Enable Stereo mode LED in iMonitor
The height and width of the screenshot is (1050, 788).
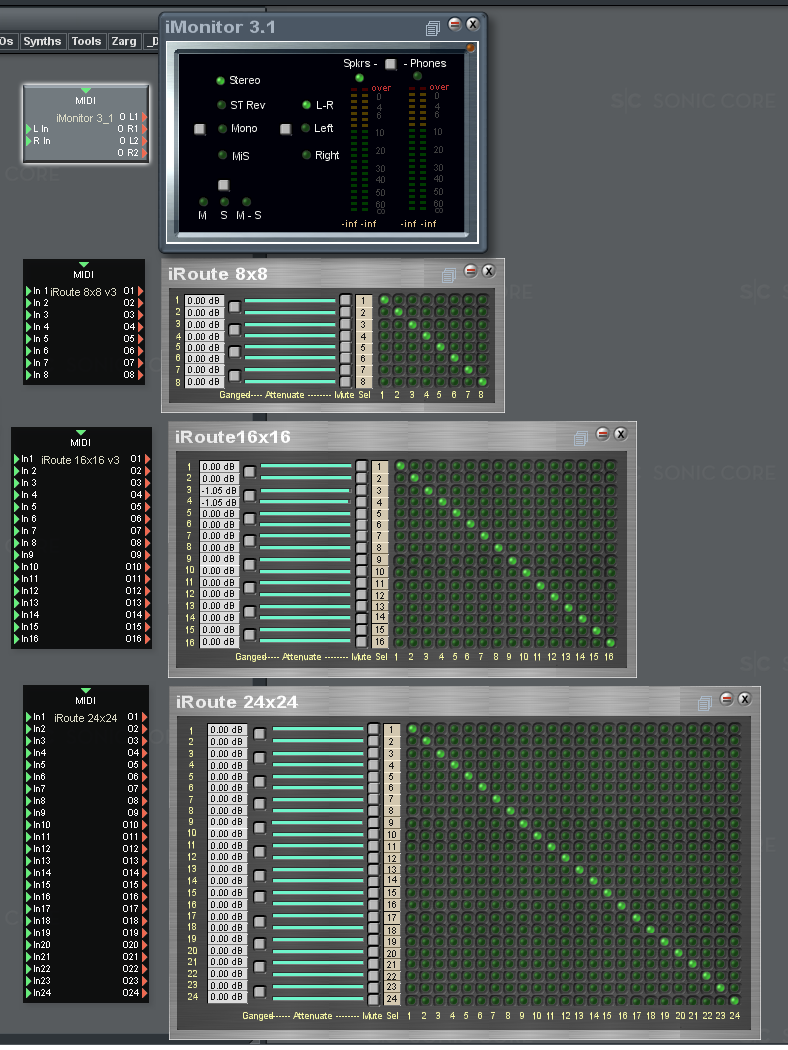220,81
